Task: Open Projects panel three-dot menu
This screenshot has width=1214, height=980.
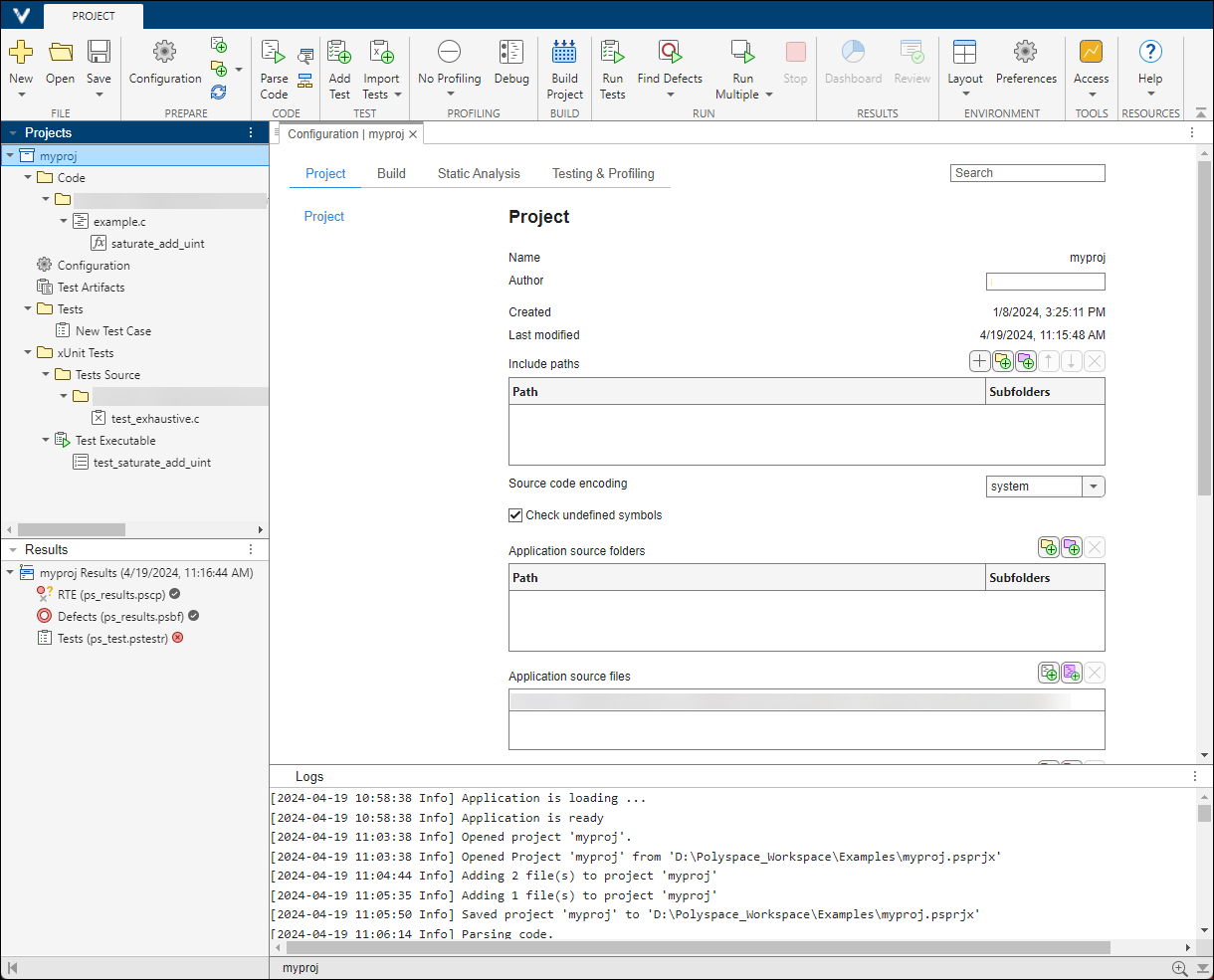Action: (x=251, y=132)
